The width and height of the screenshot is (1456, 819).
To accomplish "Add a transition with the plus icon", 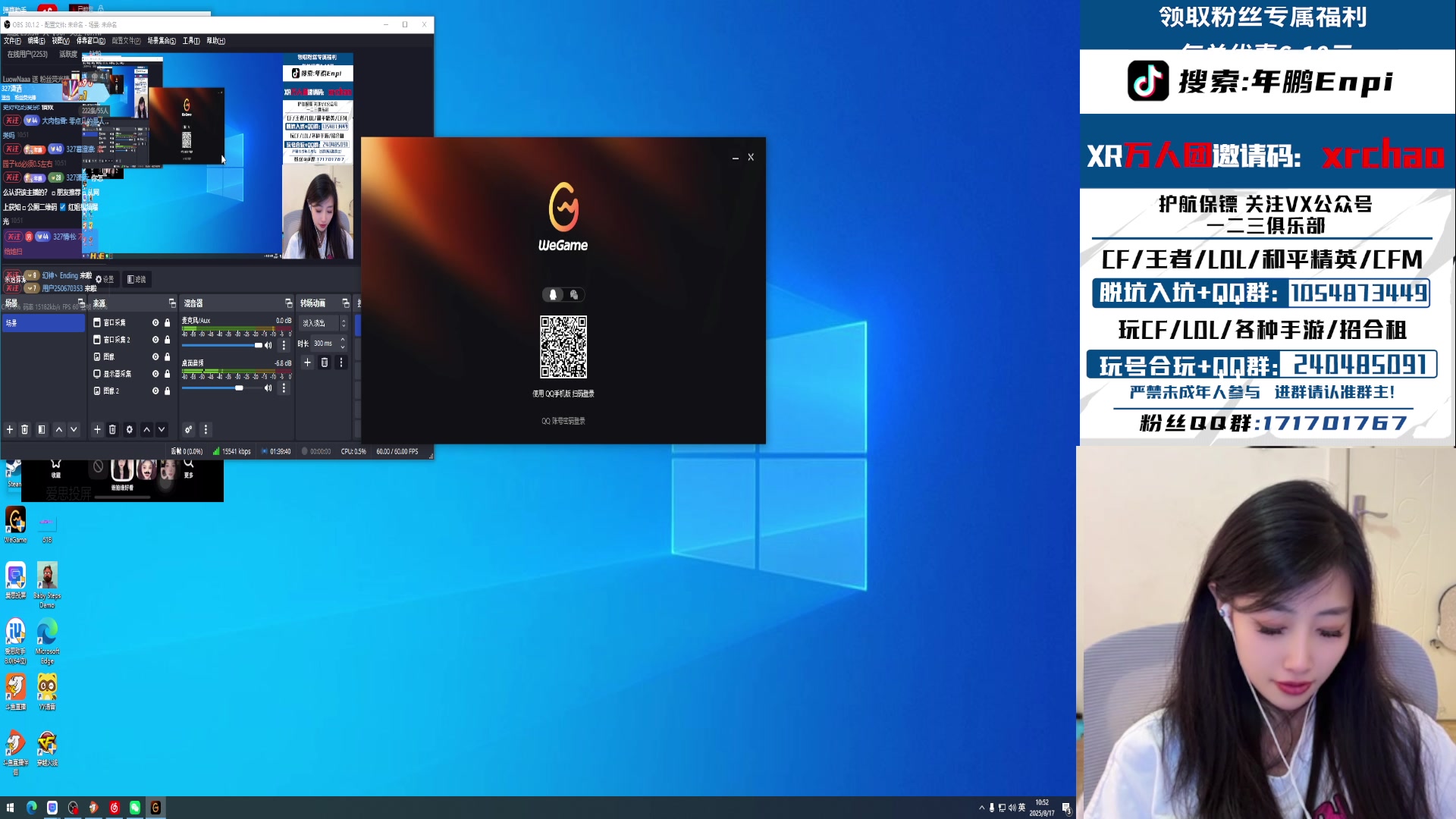I will click(307, 362).
